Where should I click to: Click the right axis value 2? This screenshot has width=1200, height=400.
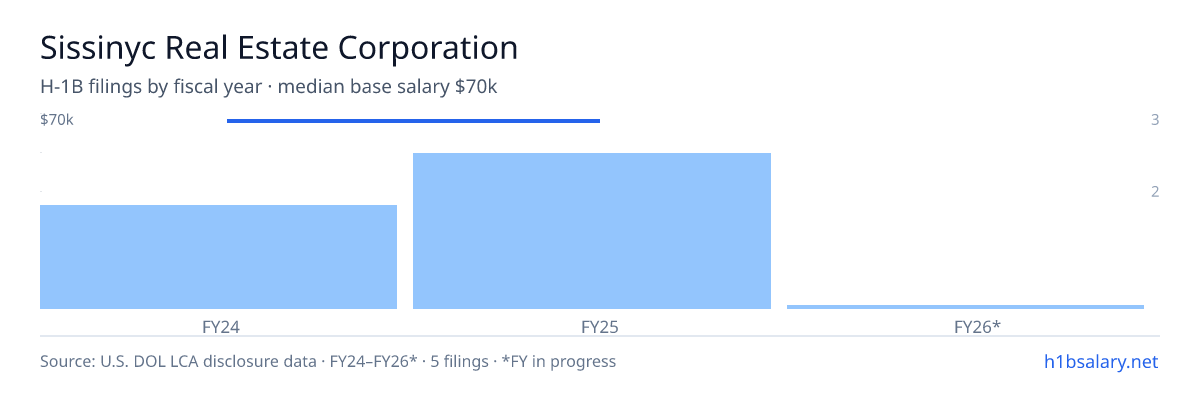pos(1155,192)
